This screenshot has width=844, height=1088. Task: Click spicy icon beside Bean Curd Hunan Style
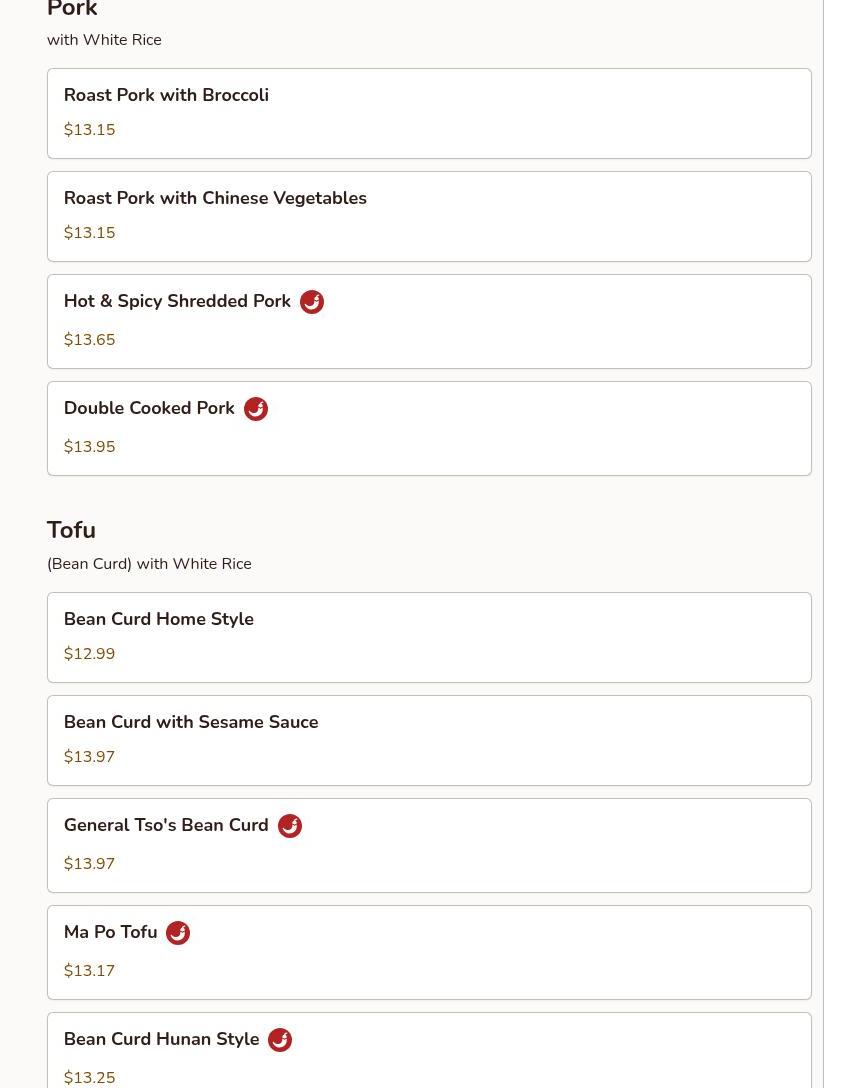pos(280,1040)
